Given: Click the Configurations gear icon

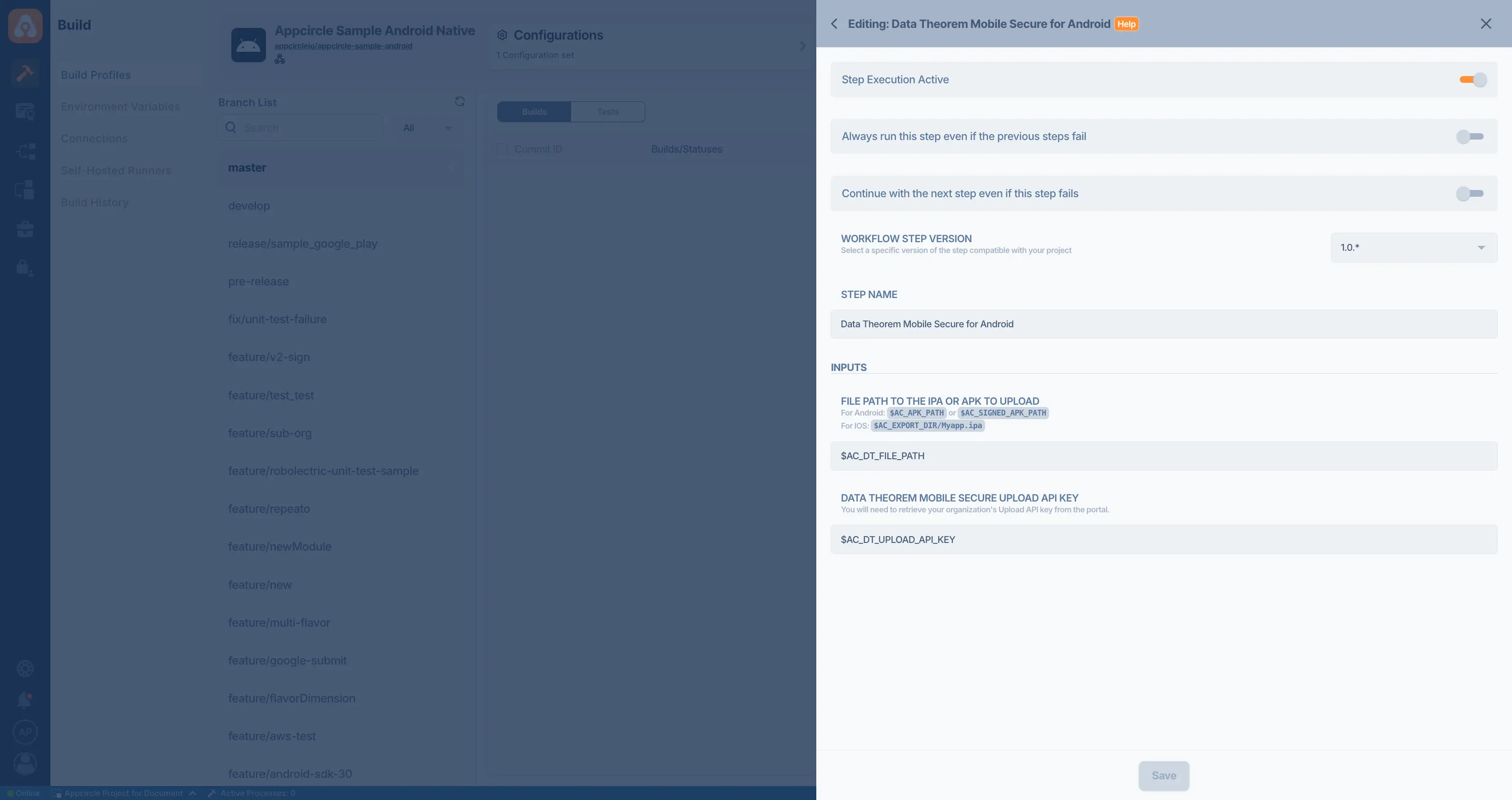Looking at the screenshot, I should (x=503, y=35).
